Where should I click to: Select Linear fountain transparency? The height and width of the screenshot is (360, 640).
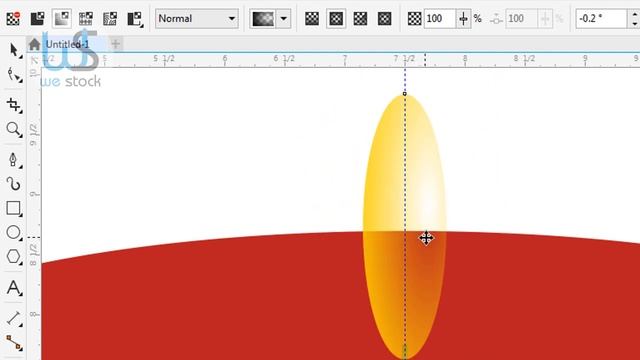click(312, 19)
